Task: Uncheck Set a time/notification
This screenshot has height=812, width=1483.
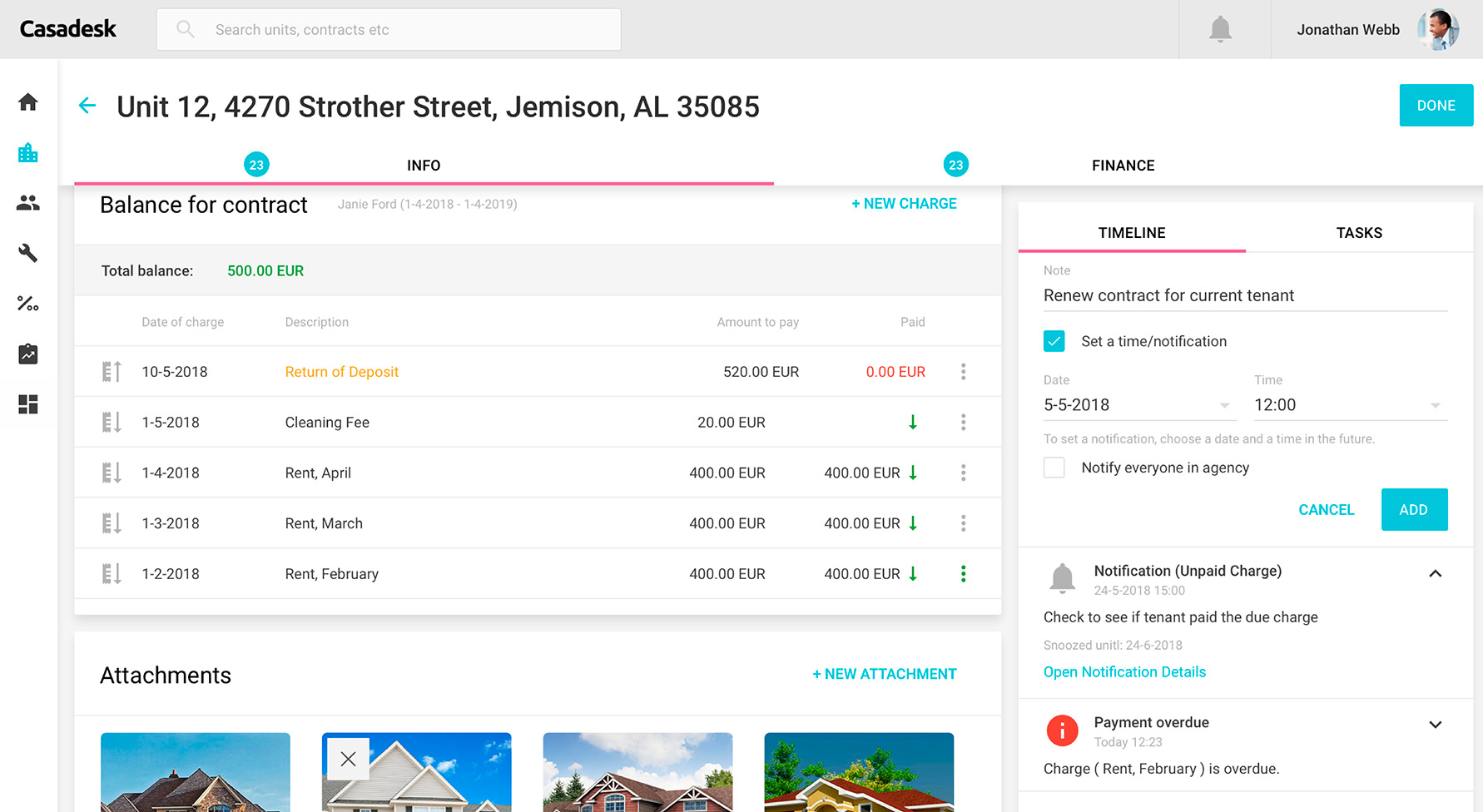Action: tap(1054, 341)
